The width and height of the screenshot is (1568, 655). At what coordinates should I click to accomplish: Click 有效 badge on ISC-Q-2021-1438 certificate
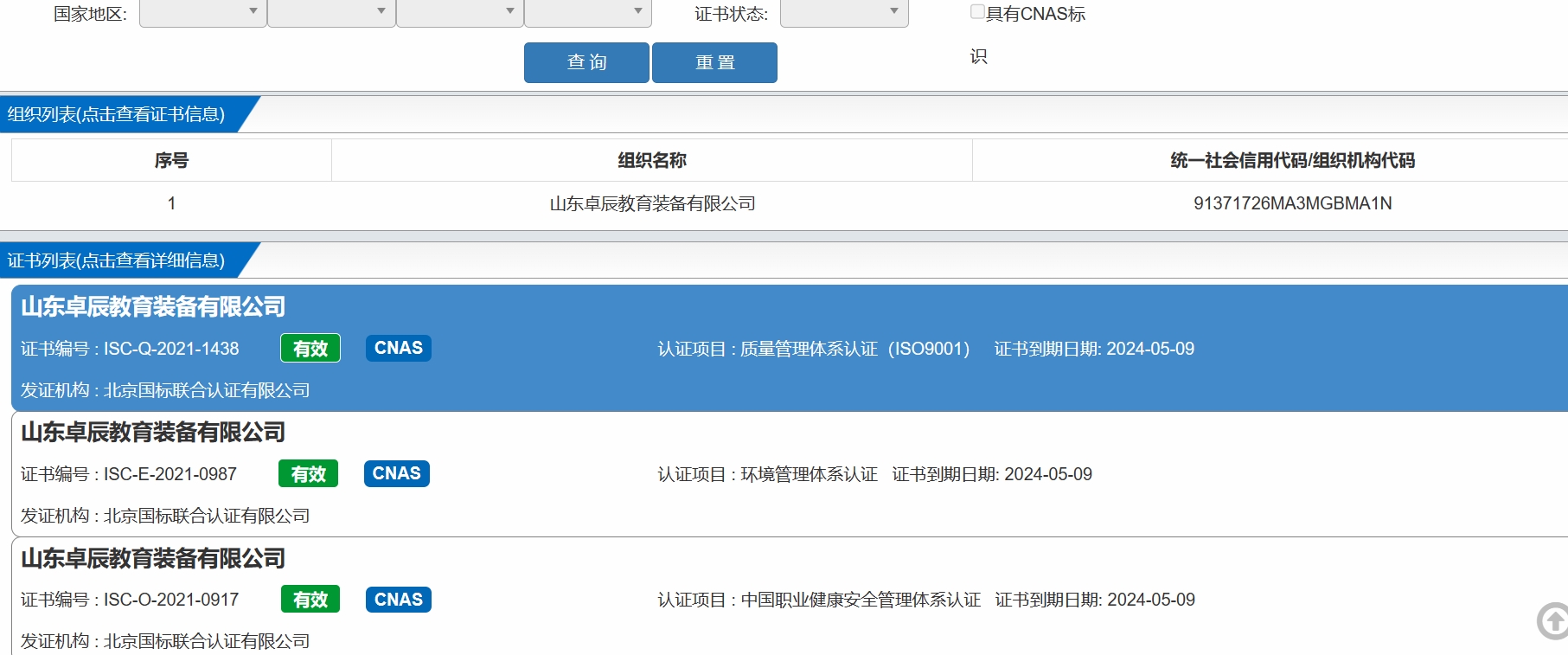[x=310, y=348]
